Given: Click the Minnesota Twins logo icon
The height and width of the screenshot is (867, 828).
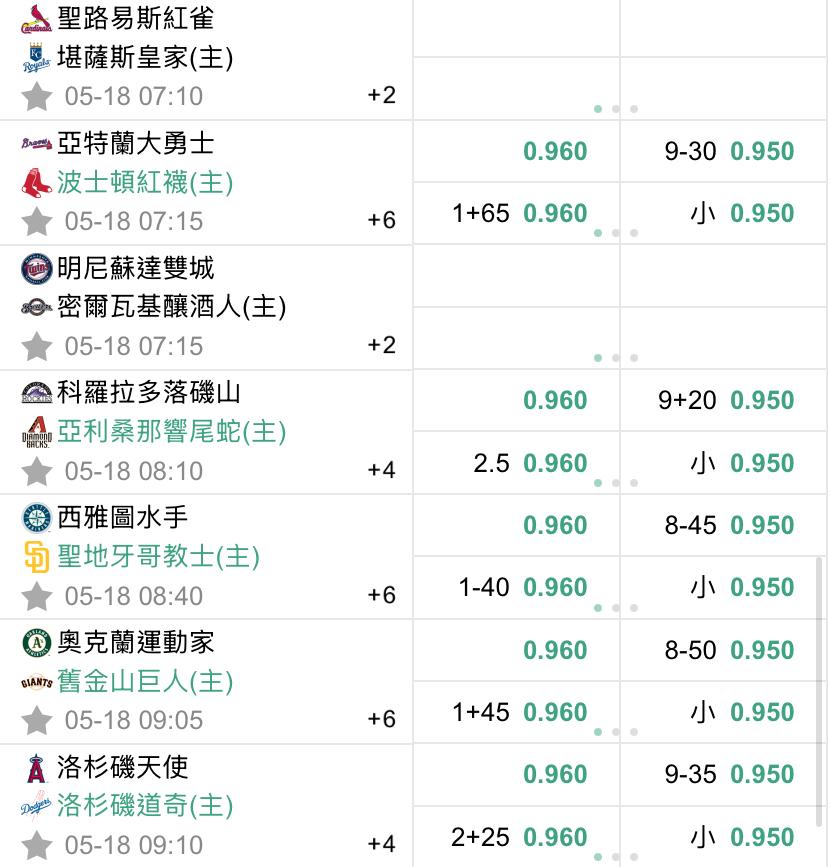Looking at the screenshot, I should (x=37, y=269).
